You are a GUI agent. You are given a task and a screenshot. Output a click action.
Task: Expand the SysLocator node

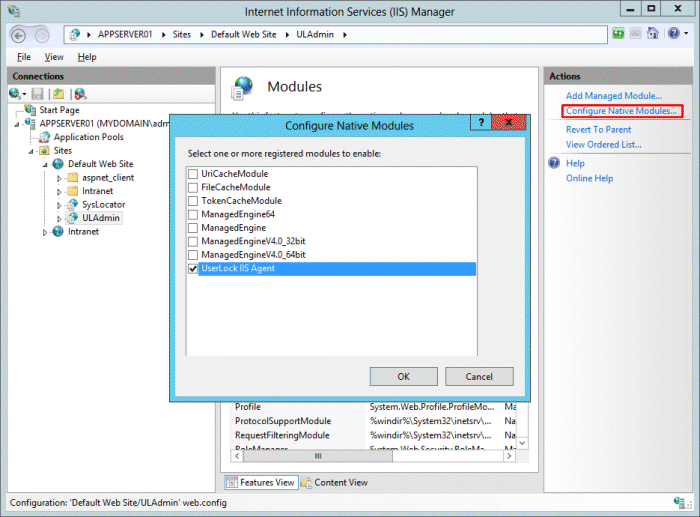point(59,205)
